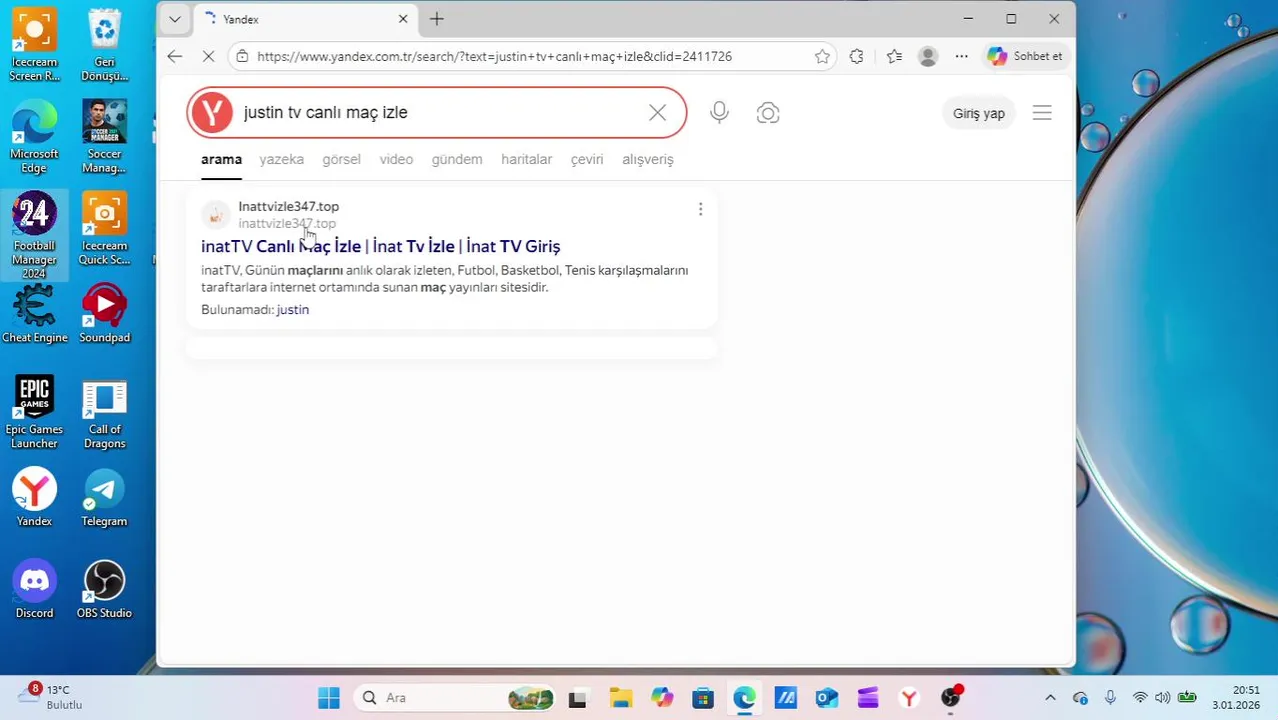Open OBS Studio desktop shortcut
The image size is (1278, 720).
[x=104, y=590]
